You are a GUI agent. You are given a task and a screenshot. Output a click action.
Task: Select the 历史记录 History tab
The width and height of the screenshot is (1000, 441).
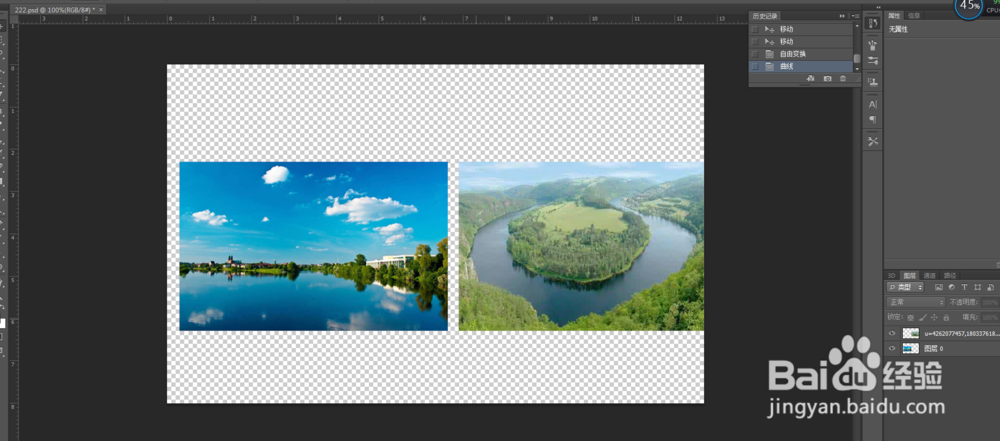pyautogui.click(x=765, y=16)
